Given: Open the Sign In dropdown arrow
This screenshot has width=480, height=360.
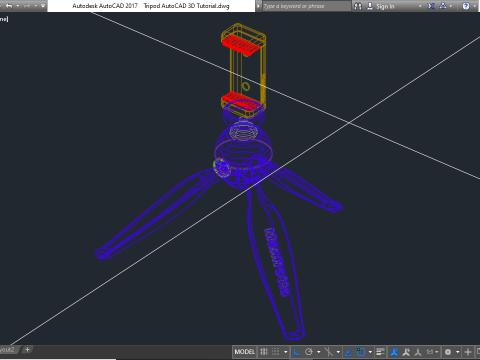Looking at the screenshot, I should click(x=420, y=6).
